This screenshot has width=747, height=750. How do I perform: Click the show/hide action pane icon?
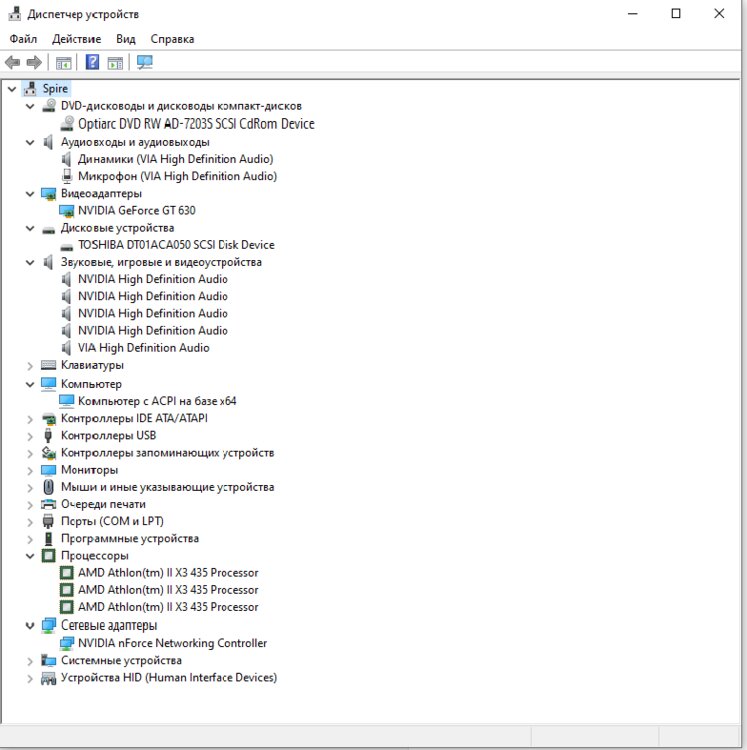115,63
